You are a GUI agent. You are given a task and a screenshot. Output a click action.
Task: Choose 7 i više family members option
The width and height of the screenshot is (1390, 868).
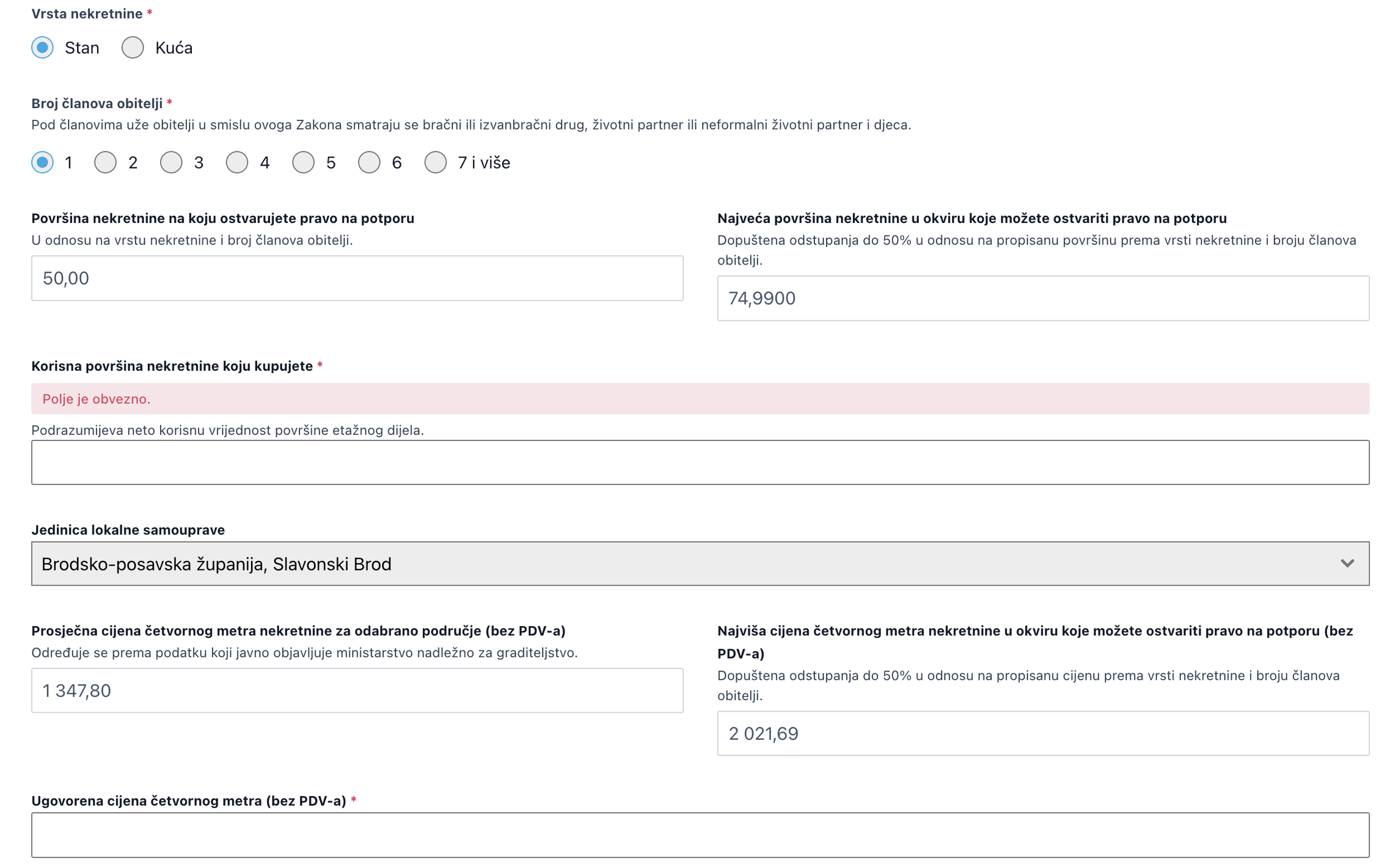[436, 162]
